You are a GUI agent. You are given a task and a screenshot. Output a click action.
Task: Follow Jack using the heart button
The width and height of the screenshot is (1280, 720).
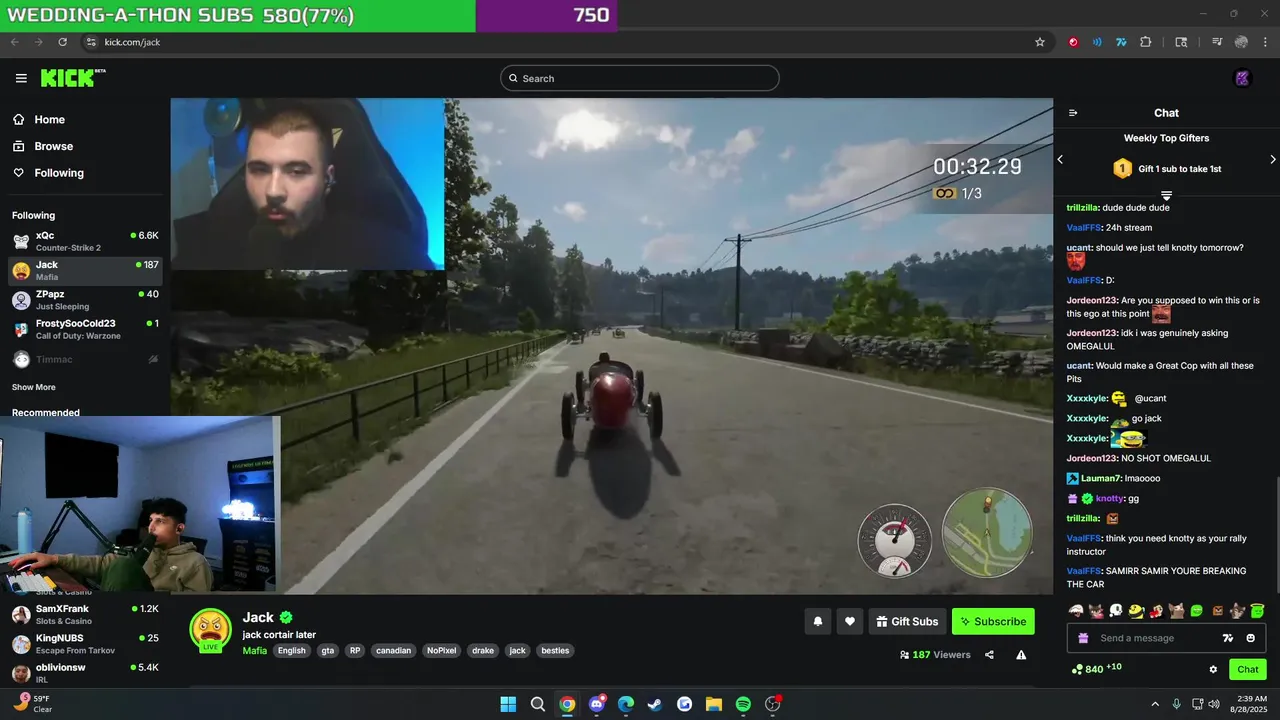click(849, 621)
